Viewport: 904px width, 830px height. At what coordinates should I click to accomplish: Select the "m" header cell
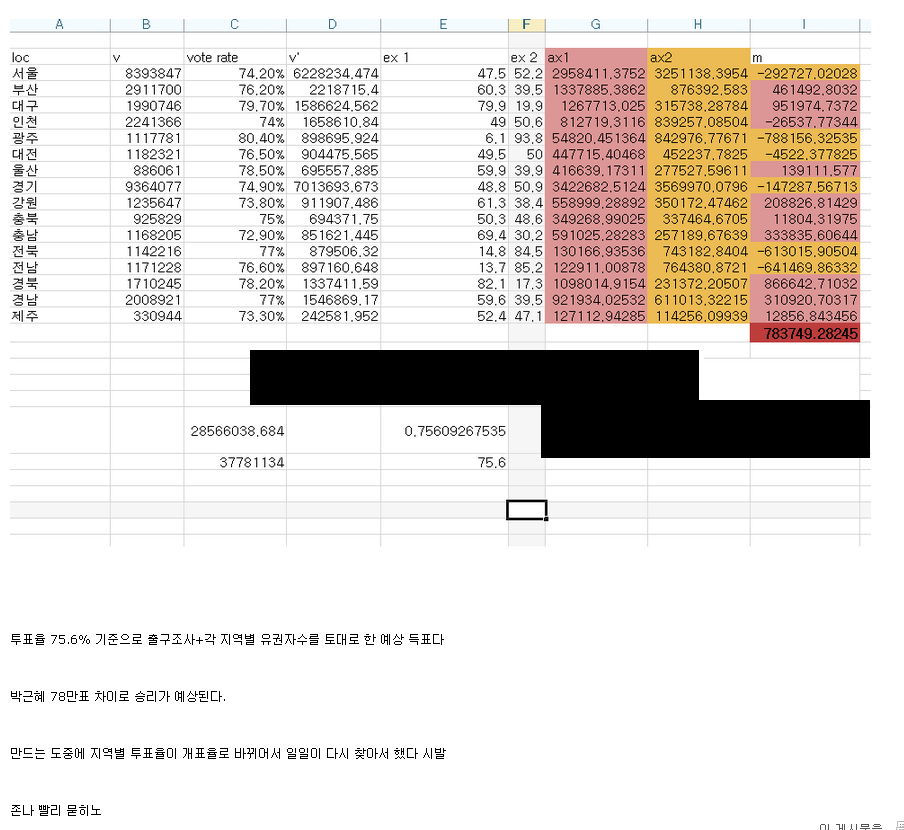coord(805,57)
